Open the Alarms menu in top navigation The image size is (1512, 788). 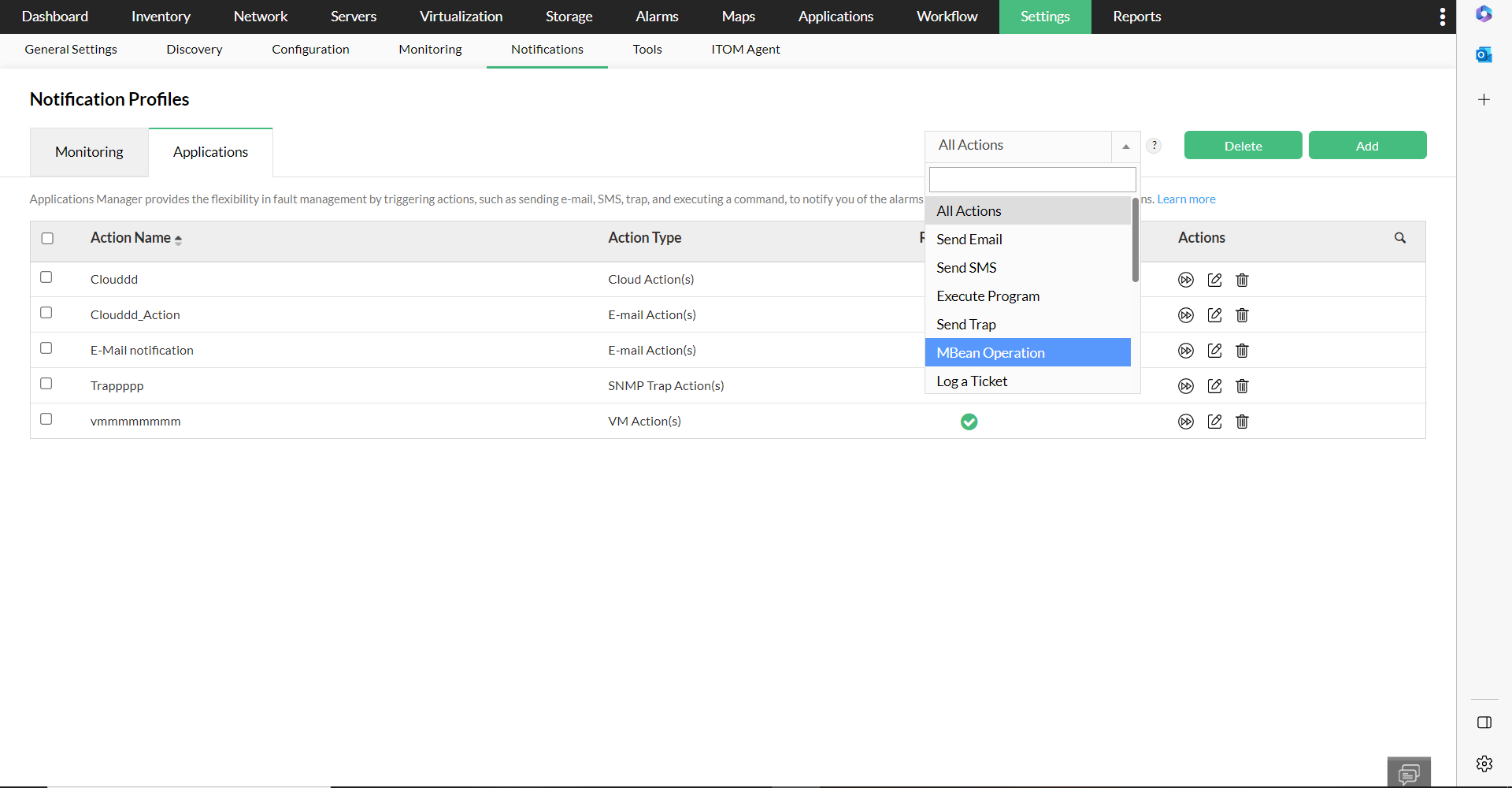(x=657, y=16)
